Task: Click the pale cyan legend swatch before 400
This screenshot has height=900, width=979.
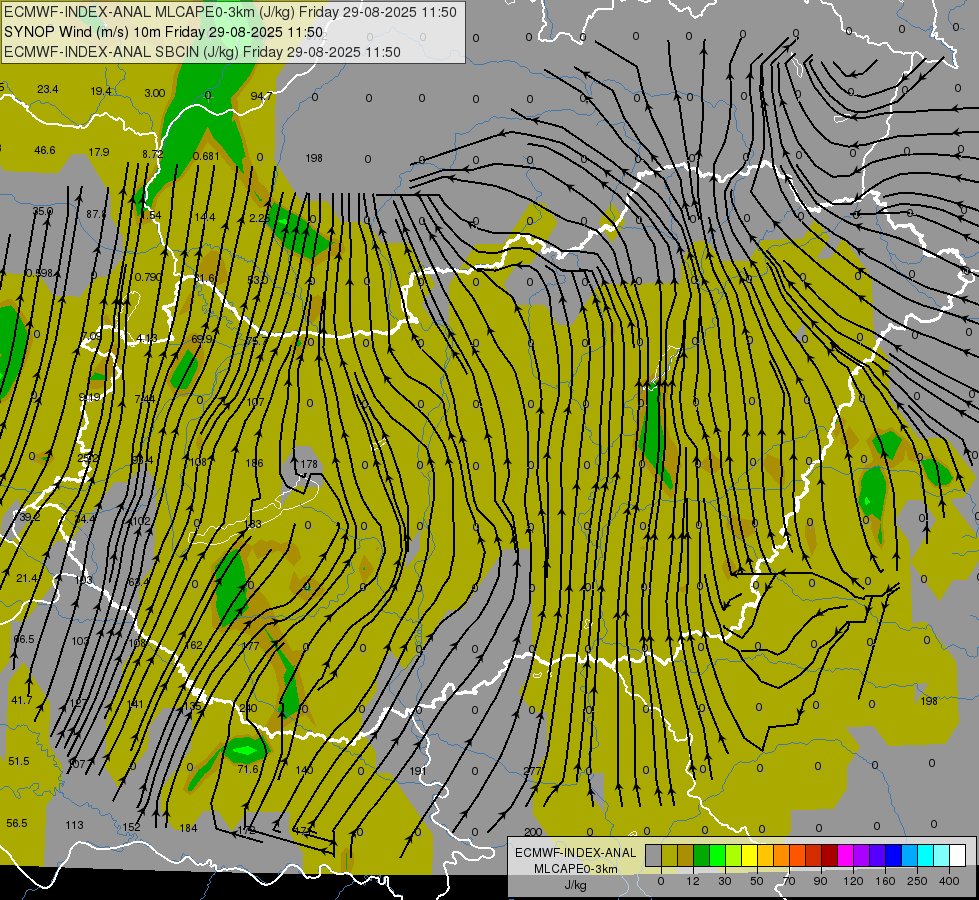Action: click(x=941, y=856)
